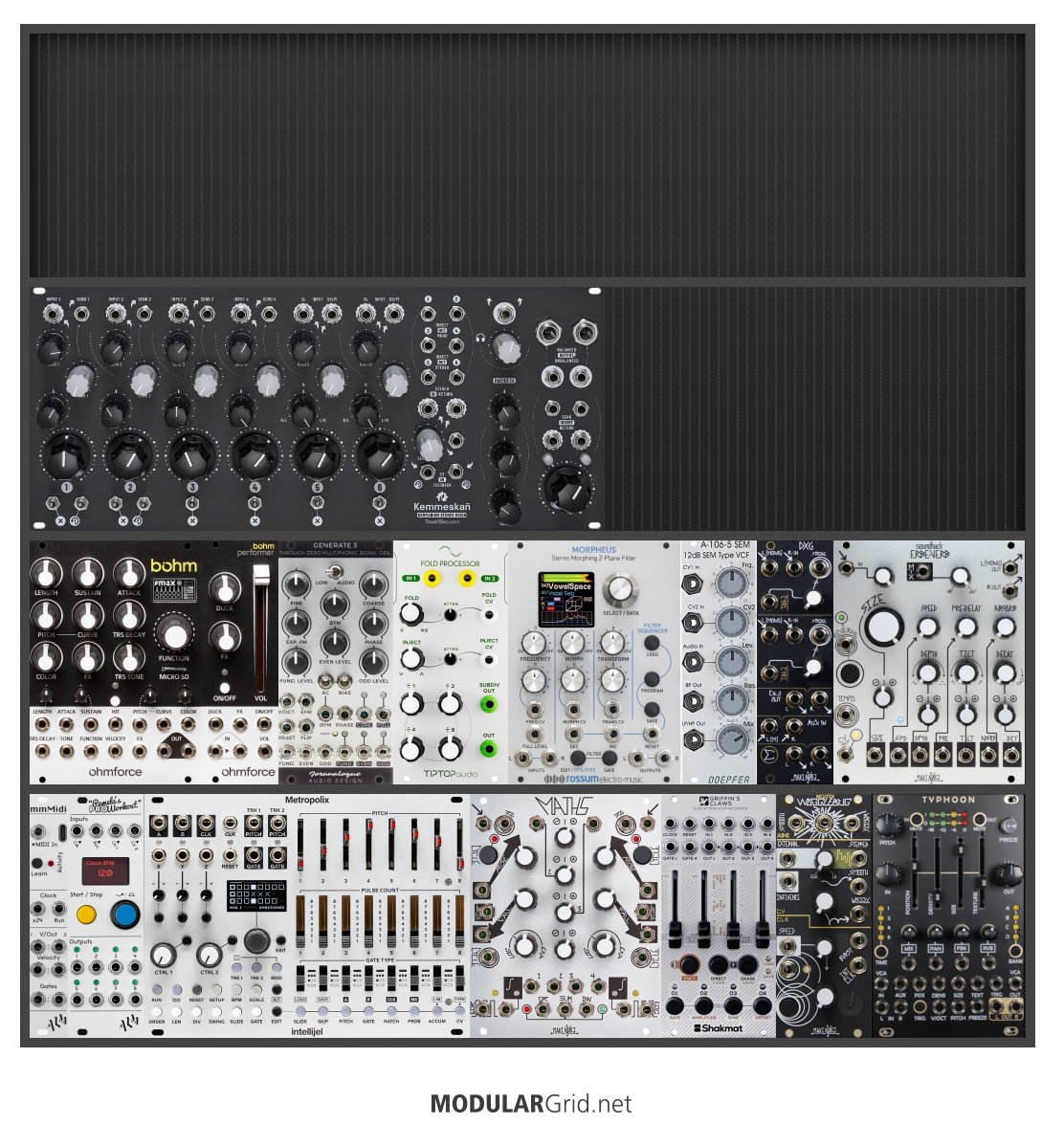Click the Morpheus EDIT/UTILITIES button
The width and height of the screenshot is (1064, 1124).
[578, 758]
